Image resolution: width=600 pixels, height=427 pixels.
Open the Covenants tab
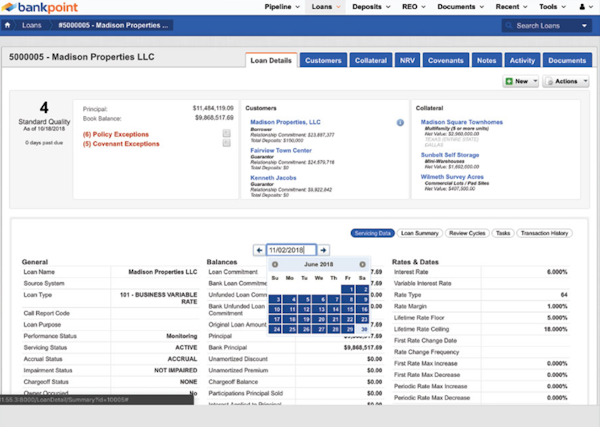pos(447,60)
